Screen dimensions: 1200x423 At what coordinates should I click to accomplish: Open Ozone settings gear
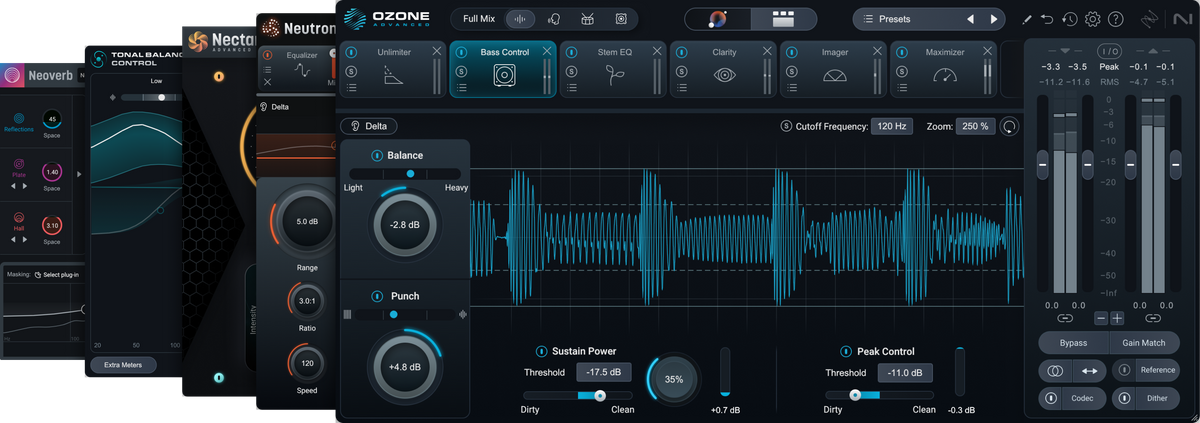pos(1093,19)
